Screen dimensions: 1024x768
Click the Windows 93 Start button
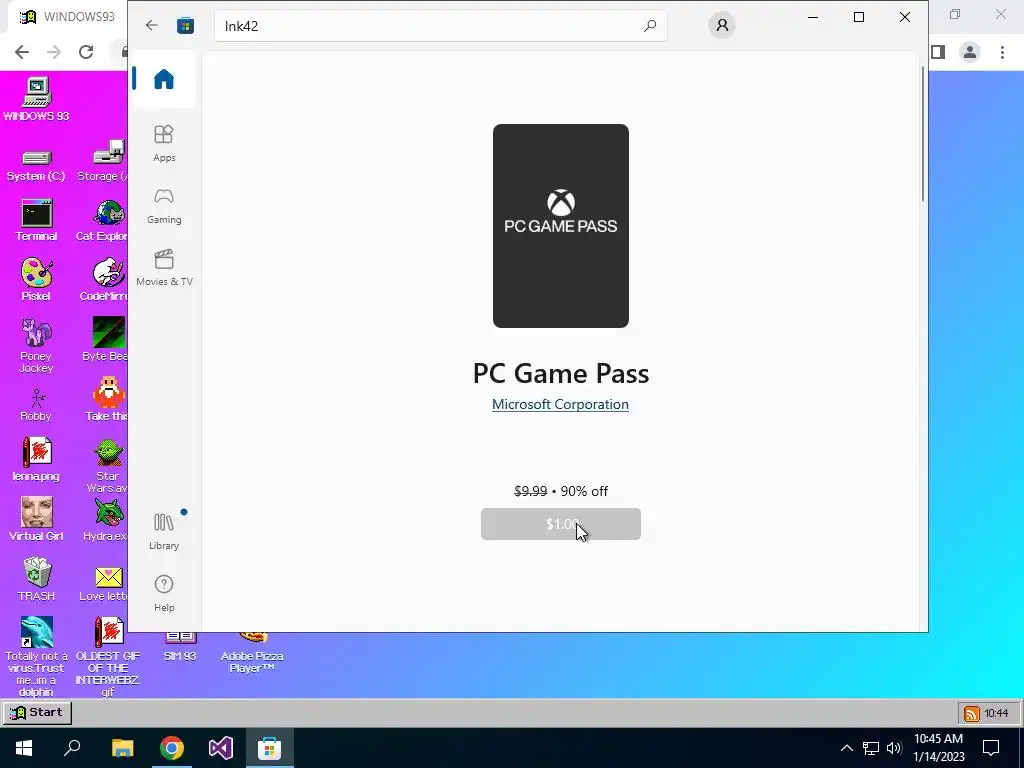tap(37, 712)
